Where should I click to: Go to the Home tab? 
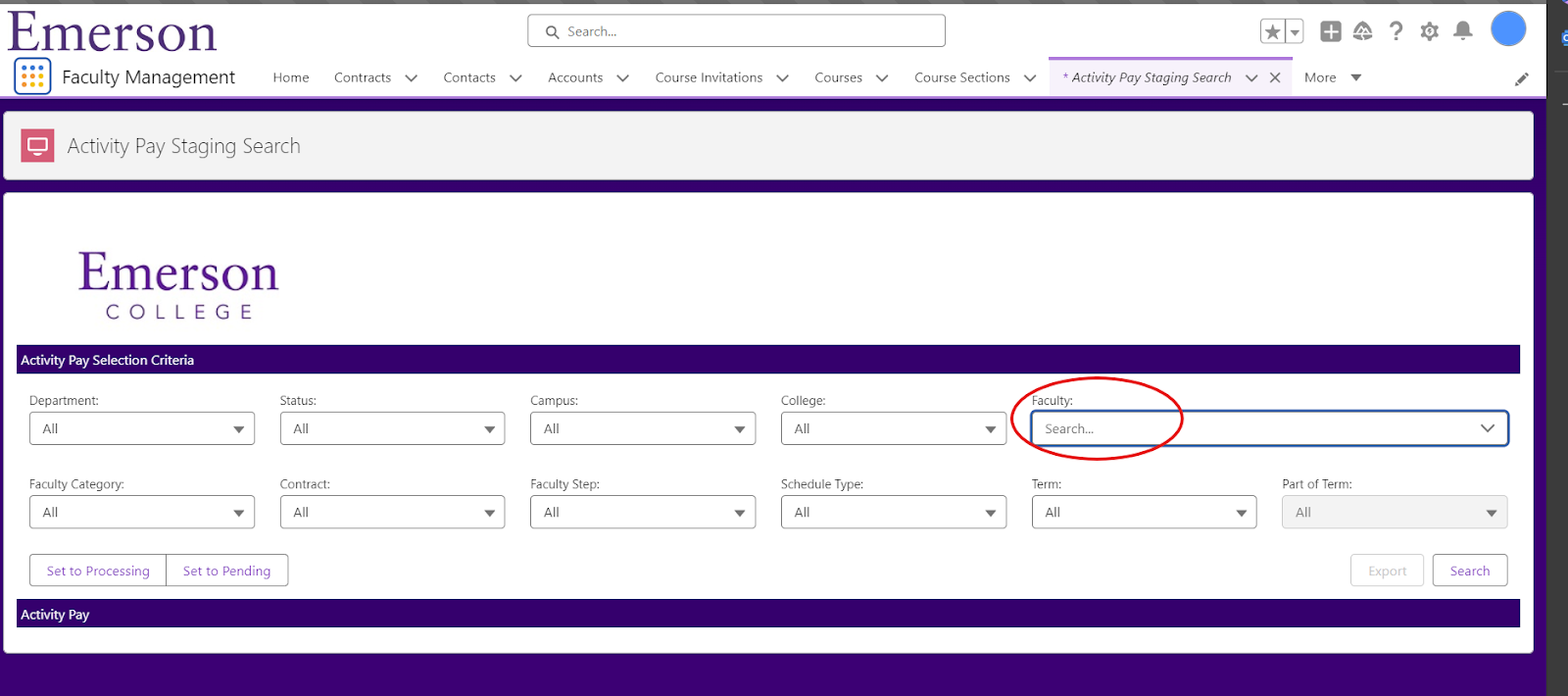click(291, 77)
